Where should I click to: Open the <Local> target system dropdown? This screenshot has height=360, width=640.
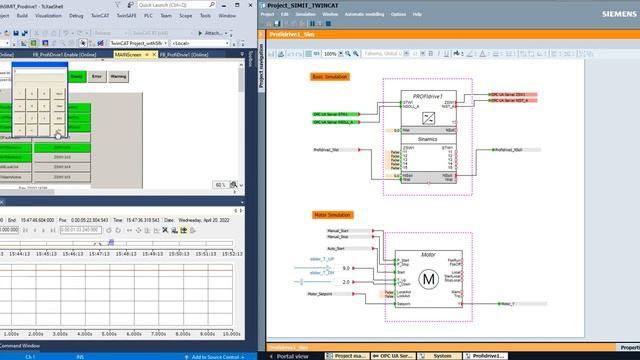point(200,43)
